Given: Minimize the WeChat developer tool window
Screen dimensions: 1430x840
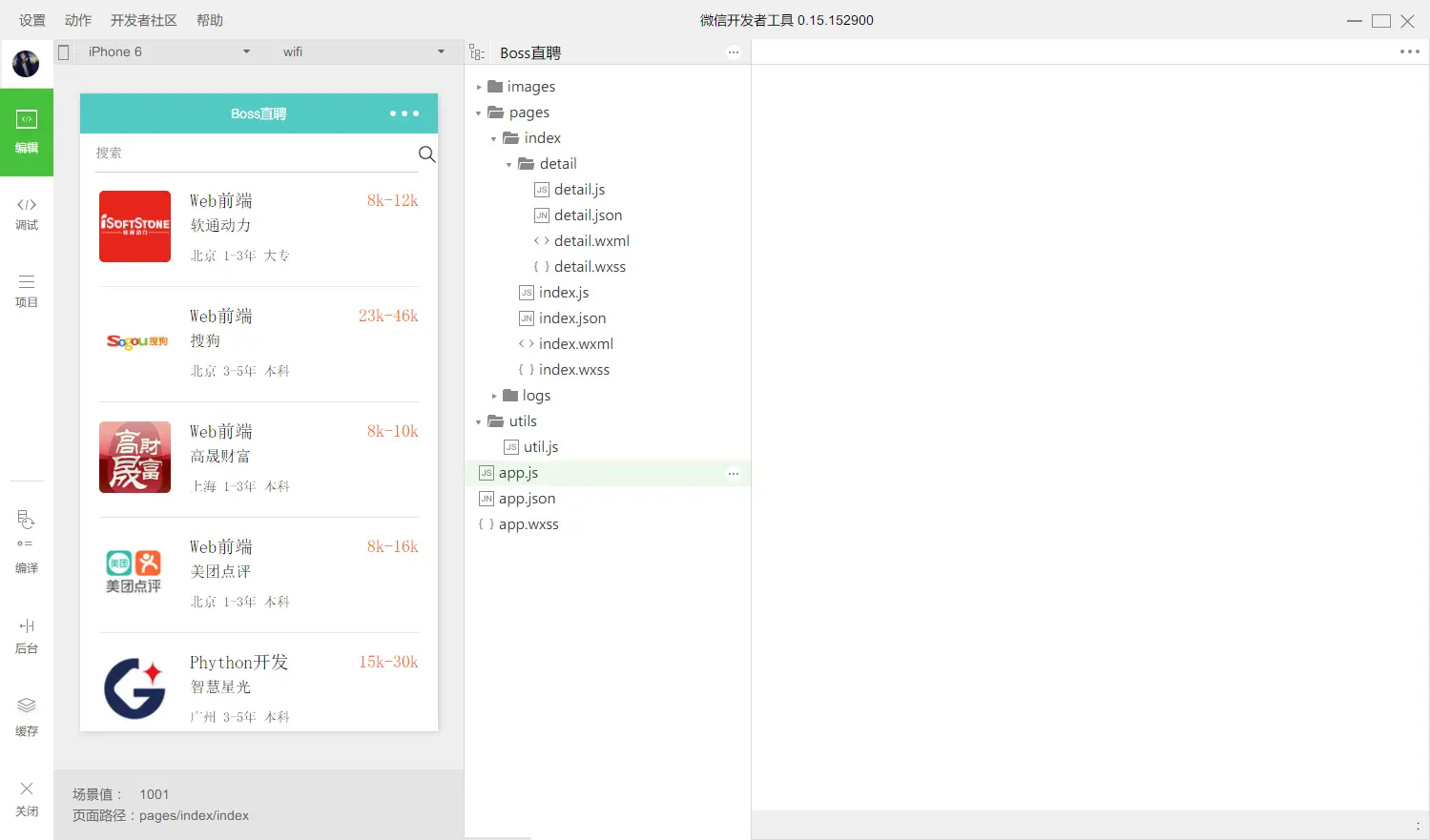Looking at the screenshot, I should 1354,21.
